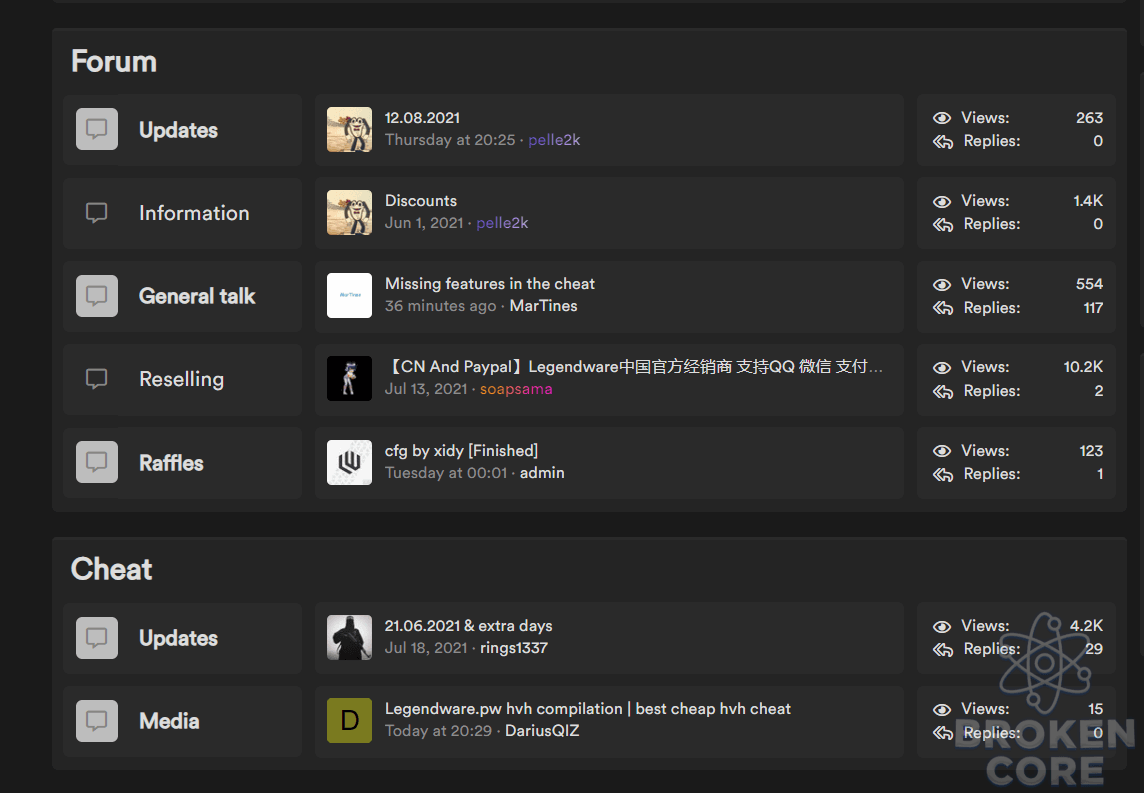Click the chat icon beside General talk
Screen dimensions: 1144x793
[97, 295]
